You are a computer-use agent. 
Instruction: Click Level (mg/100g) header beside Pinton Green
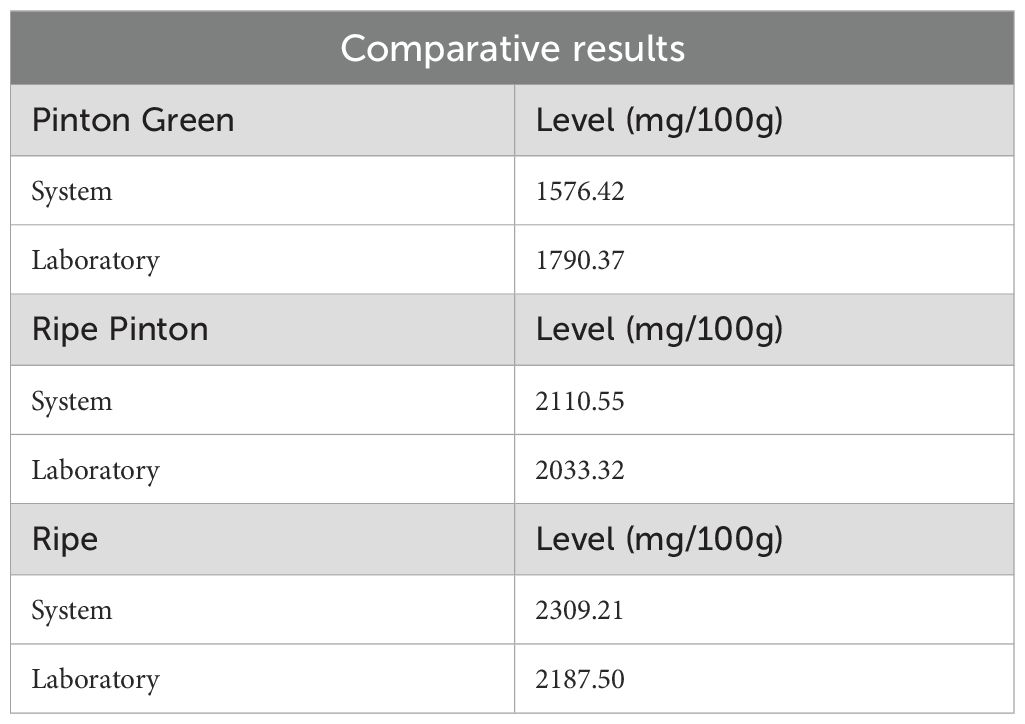[x=659, y=121]
